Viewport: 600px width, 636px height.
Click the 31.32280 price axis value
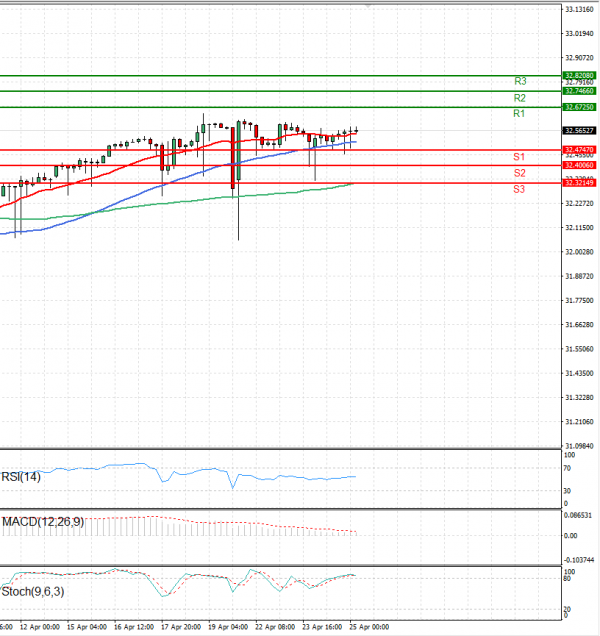579,398
